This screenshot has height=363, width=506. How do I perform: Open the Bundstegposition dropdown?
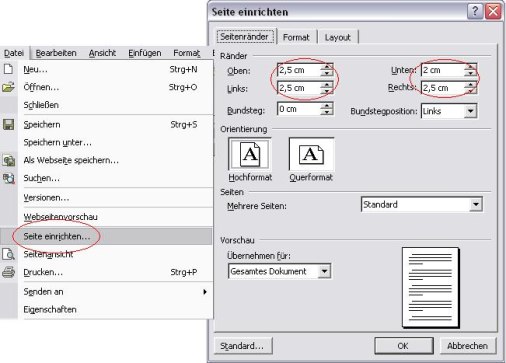[470, 111]
